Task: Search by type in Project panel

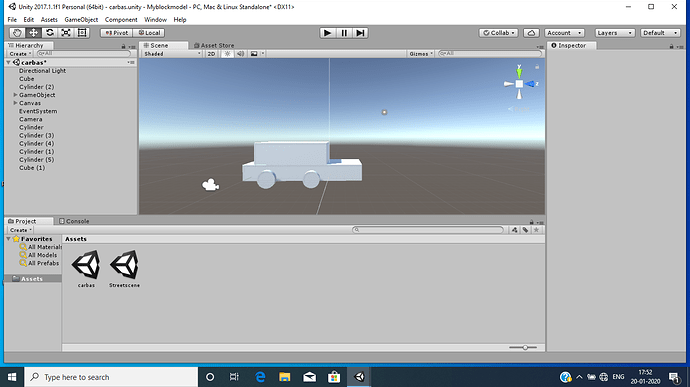Action: [514, 230]
